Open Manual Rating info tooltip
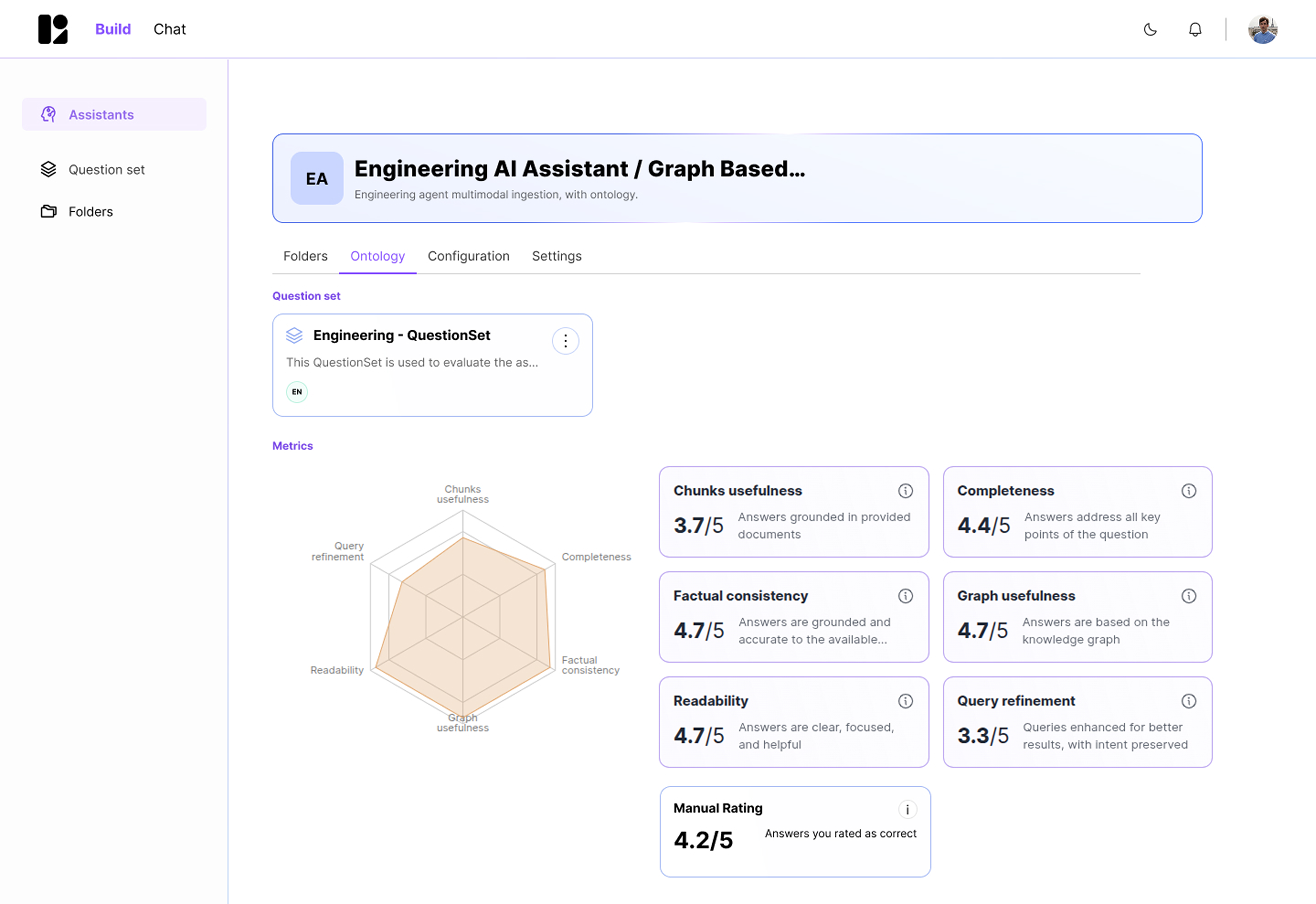 point(907,810)
